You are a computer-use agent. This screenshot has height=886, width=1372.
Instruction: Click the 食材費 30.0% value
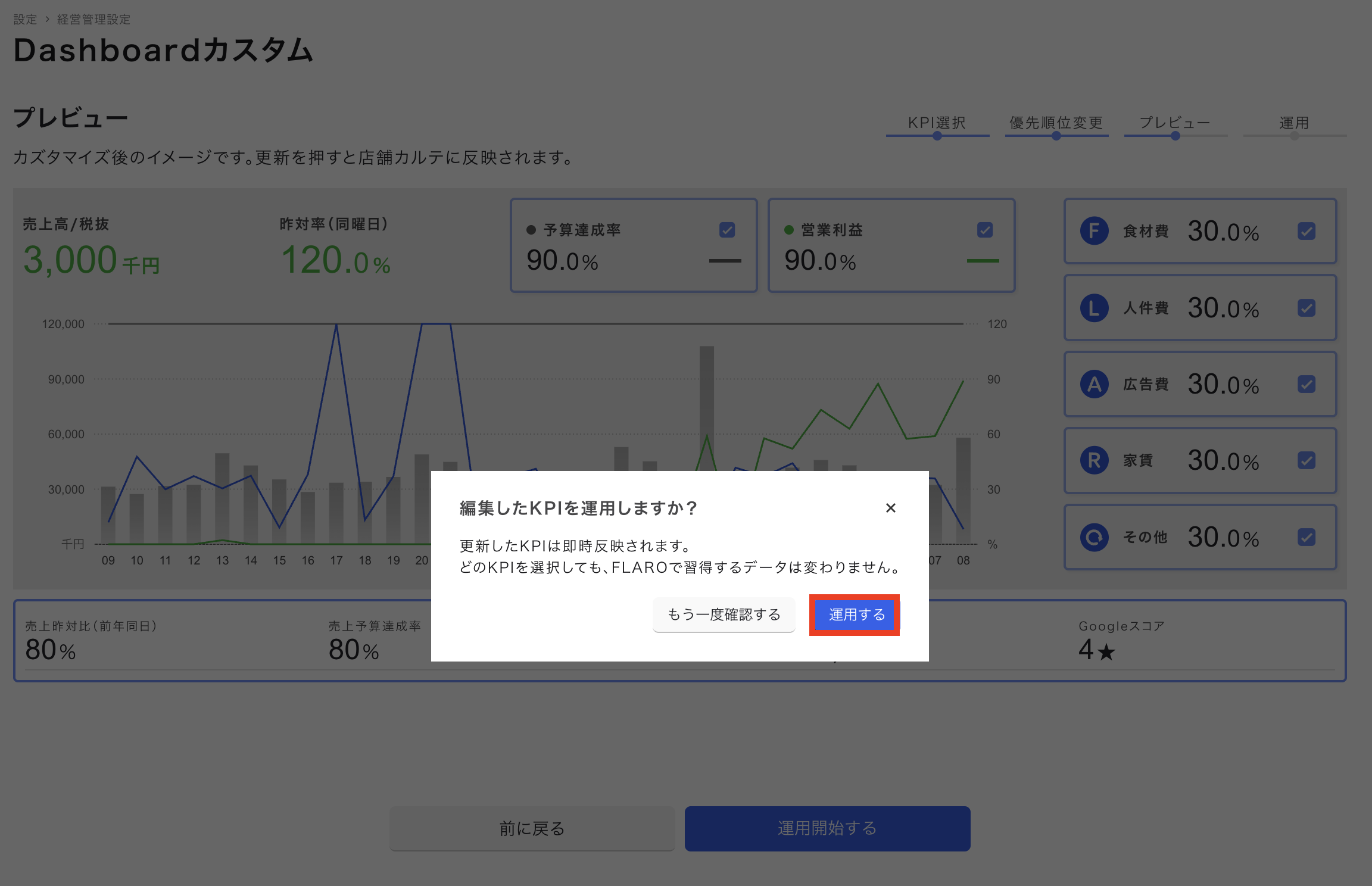[x=1223, y=231]
